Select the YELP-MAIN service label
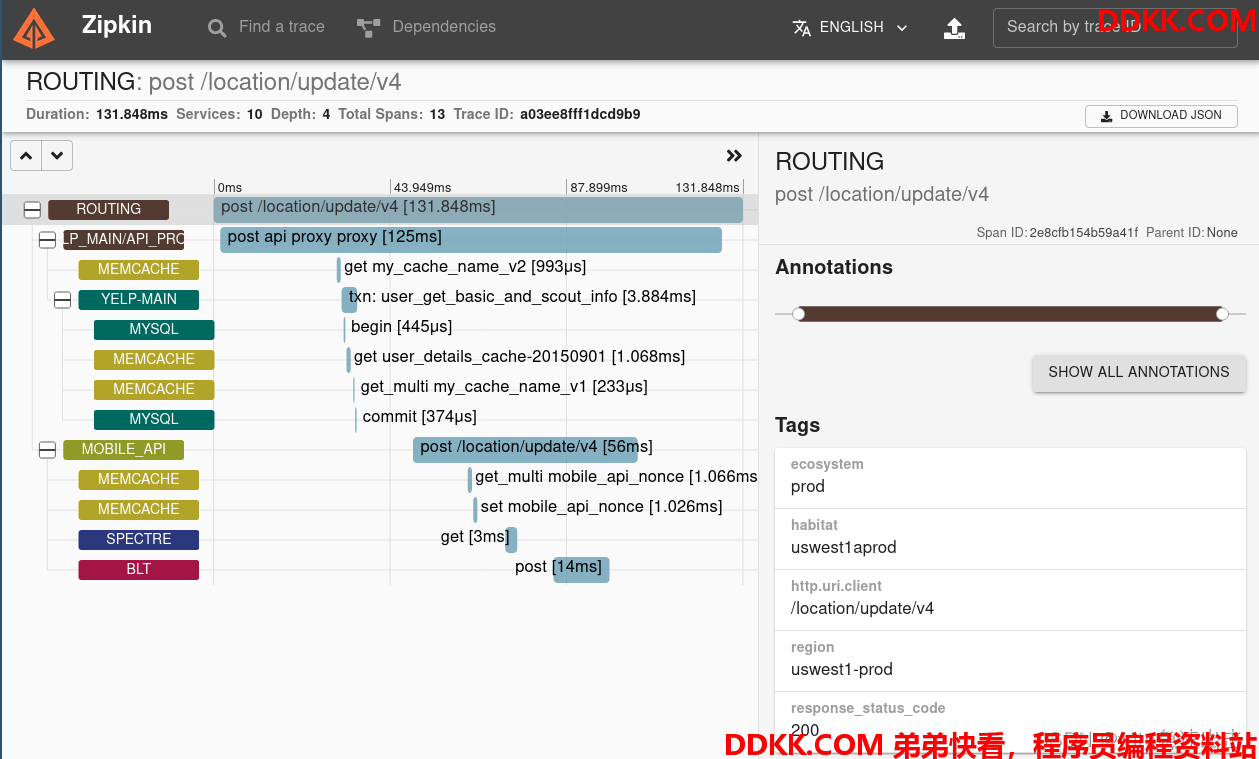Screen dimensions: 1259x759 coord(139,300)
